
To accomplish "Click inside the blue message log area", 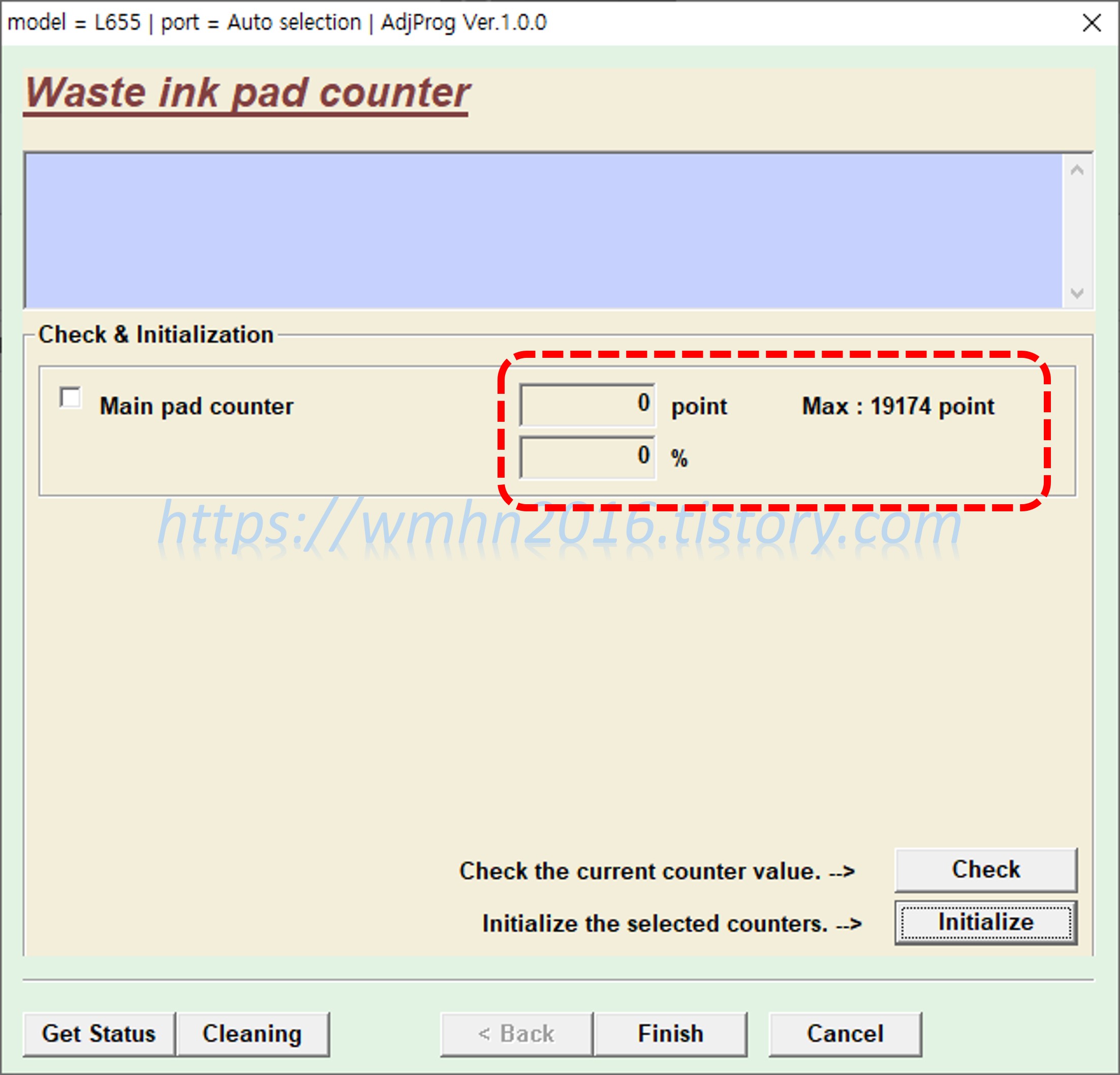I will (543, 230).
